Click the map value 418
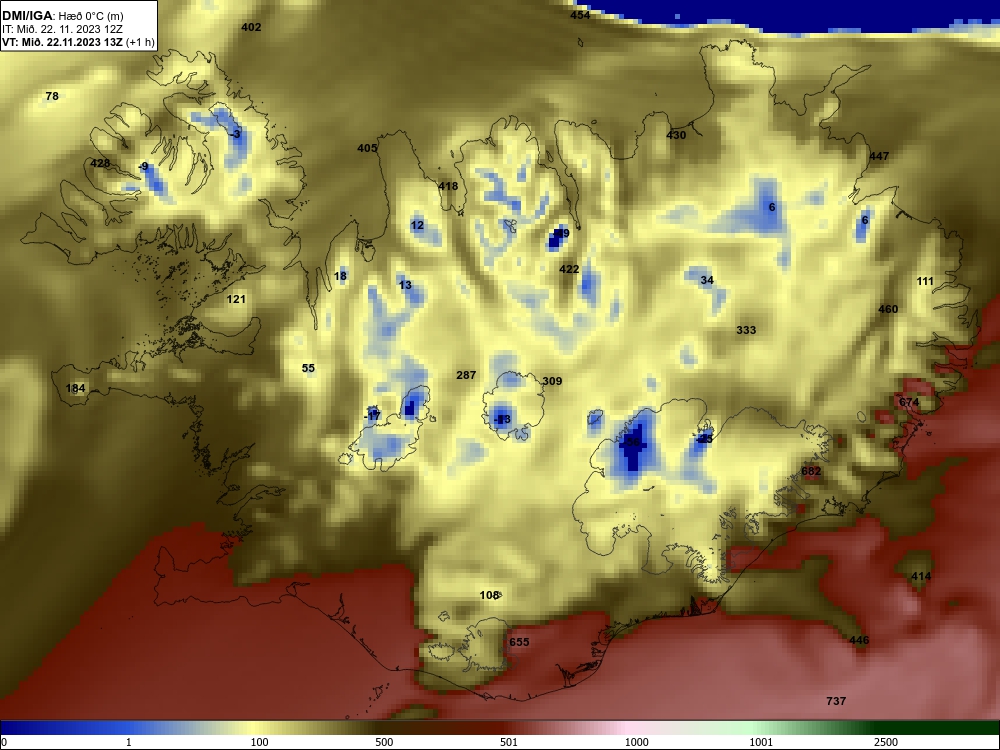1000x750 pixels. point(448,186)
